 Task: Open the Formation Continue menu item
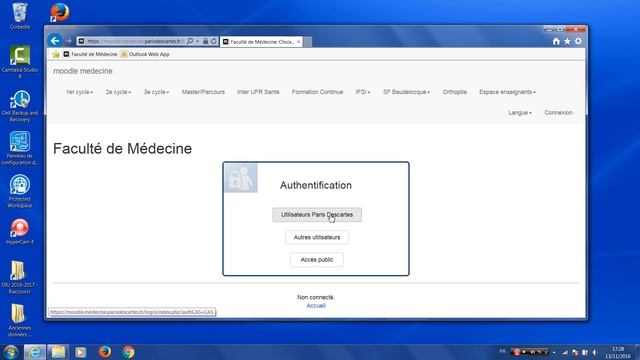click(317, 92)
